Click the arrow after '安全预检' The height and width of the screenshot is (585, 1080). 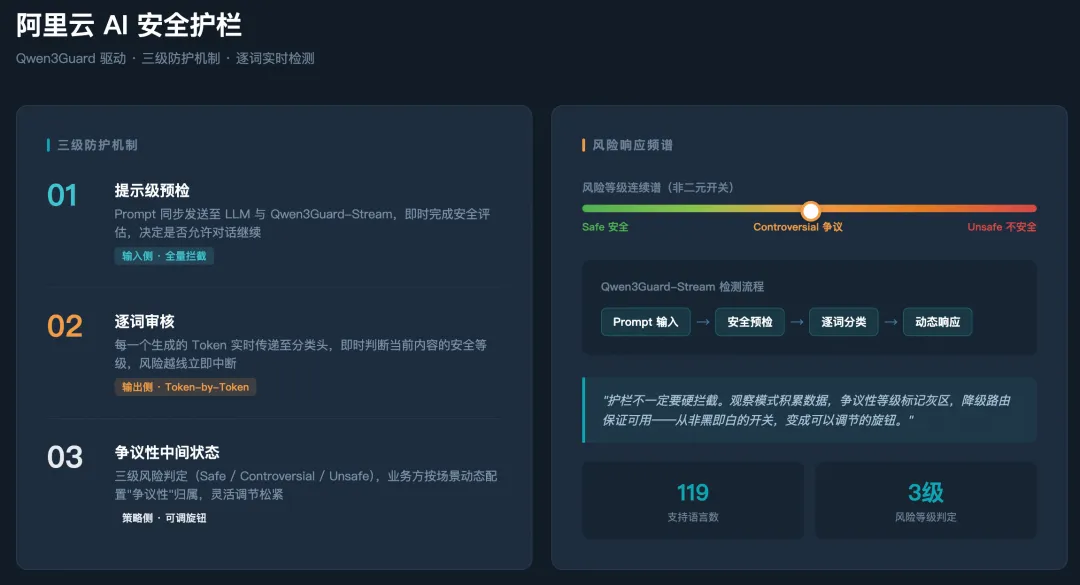pos(797,322)
